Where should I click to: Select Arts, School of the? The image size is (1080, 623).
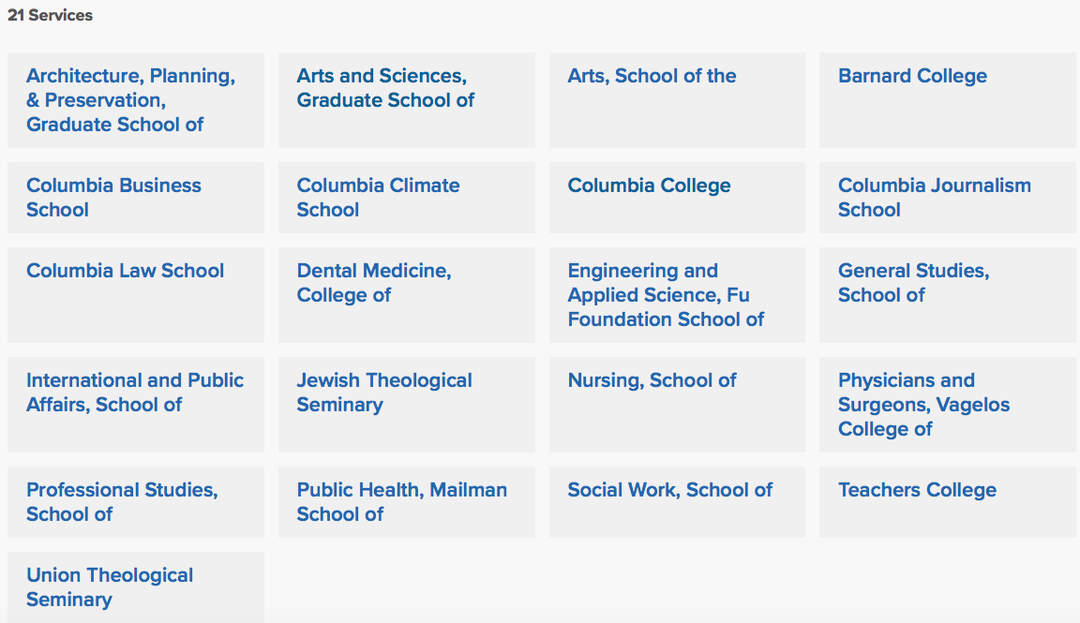(652, 76)
